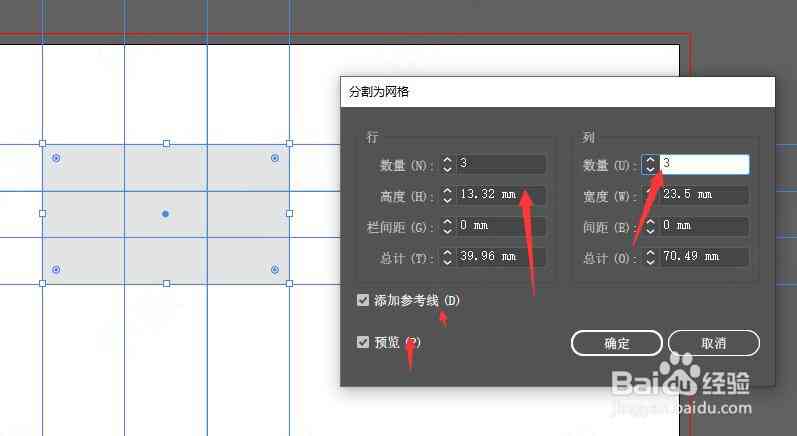Click the bottom-middle selection handle
The height and width of the screenshot is (436, 797).
[166, 284]
